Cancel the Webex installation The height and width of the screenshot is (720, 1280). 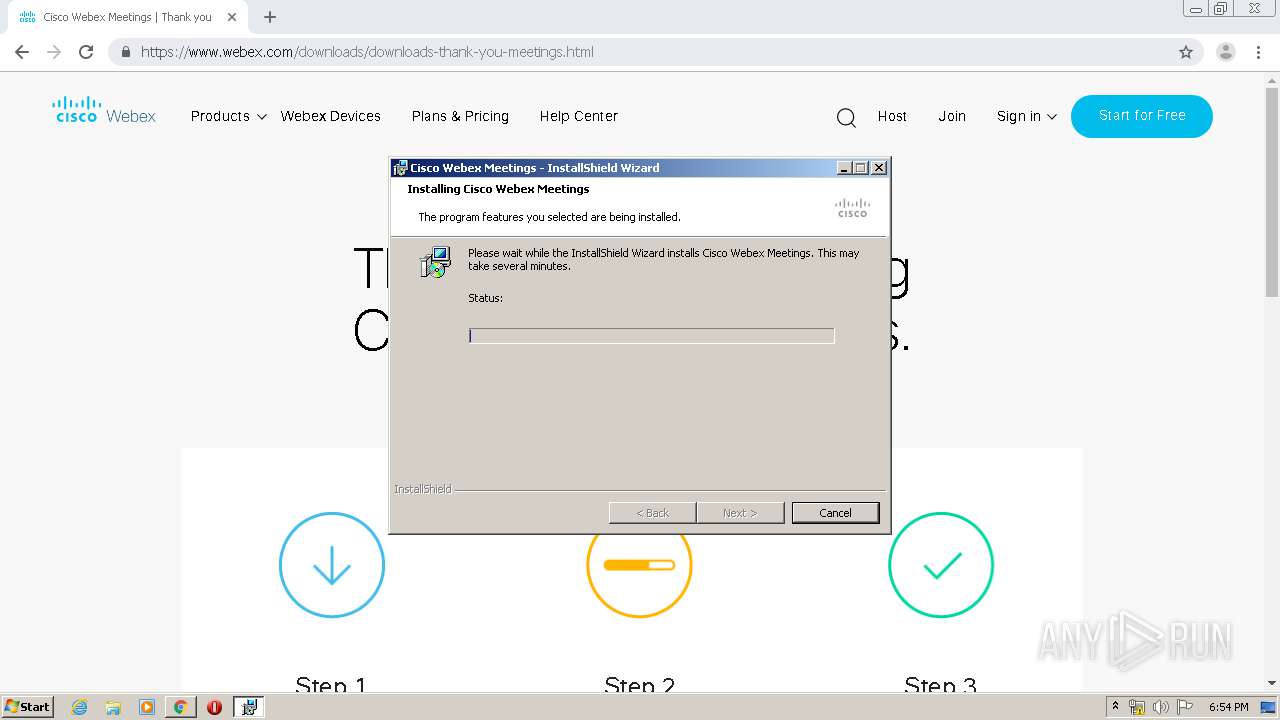pos(835,513)
